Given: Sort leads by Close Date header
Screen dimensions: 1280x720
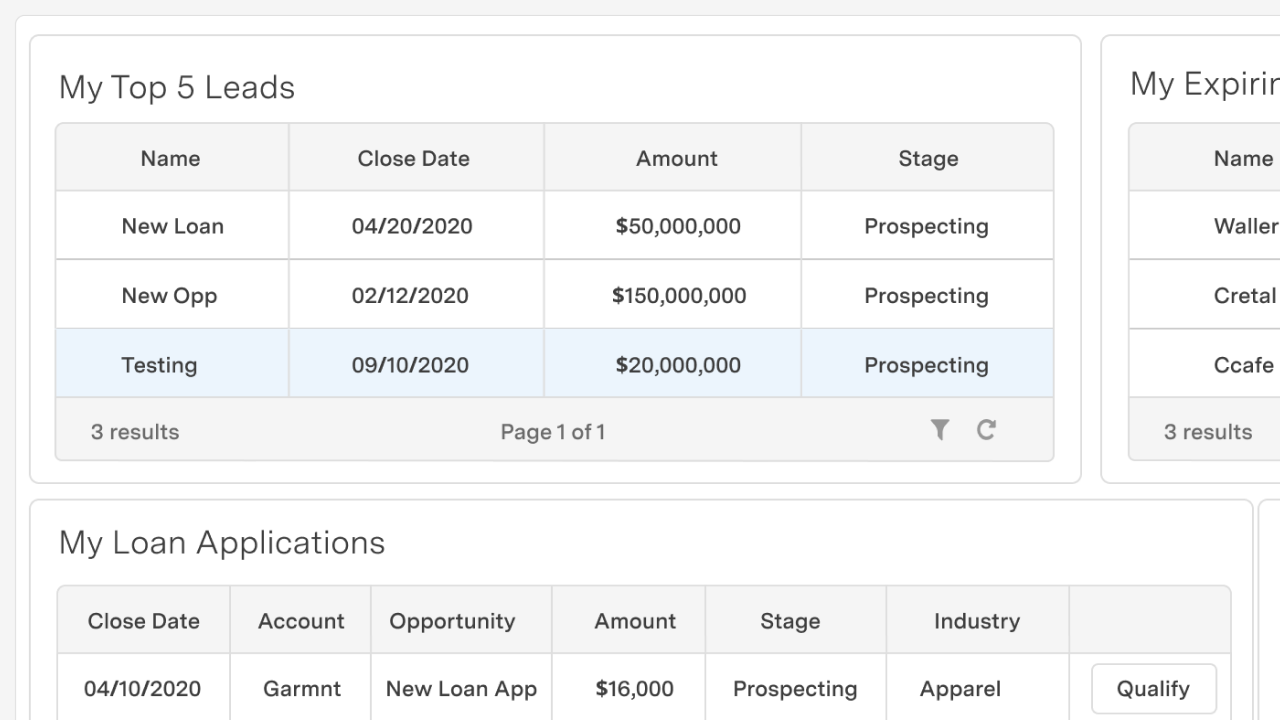Looking at the screenshot, I should point(413,158).
